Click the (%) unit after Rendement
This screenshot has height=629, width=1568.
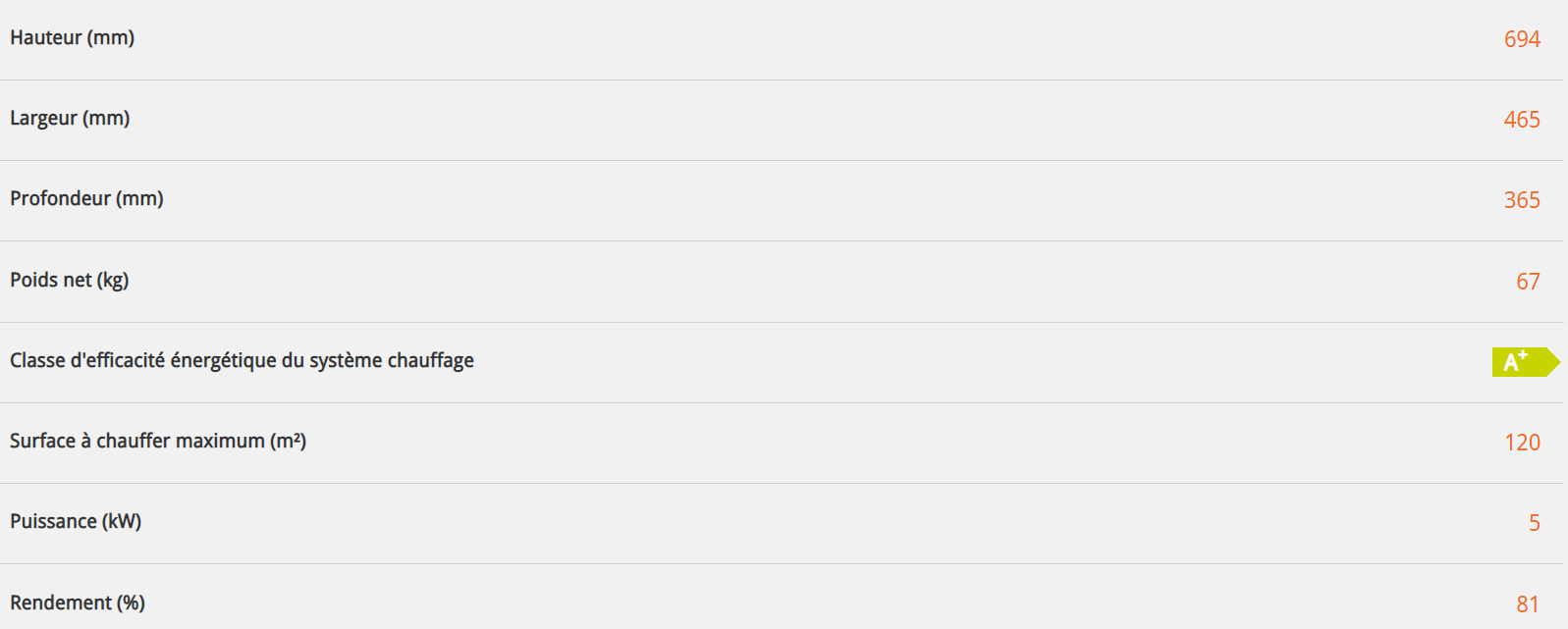coord(131,603)
